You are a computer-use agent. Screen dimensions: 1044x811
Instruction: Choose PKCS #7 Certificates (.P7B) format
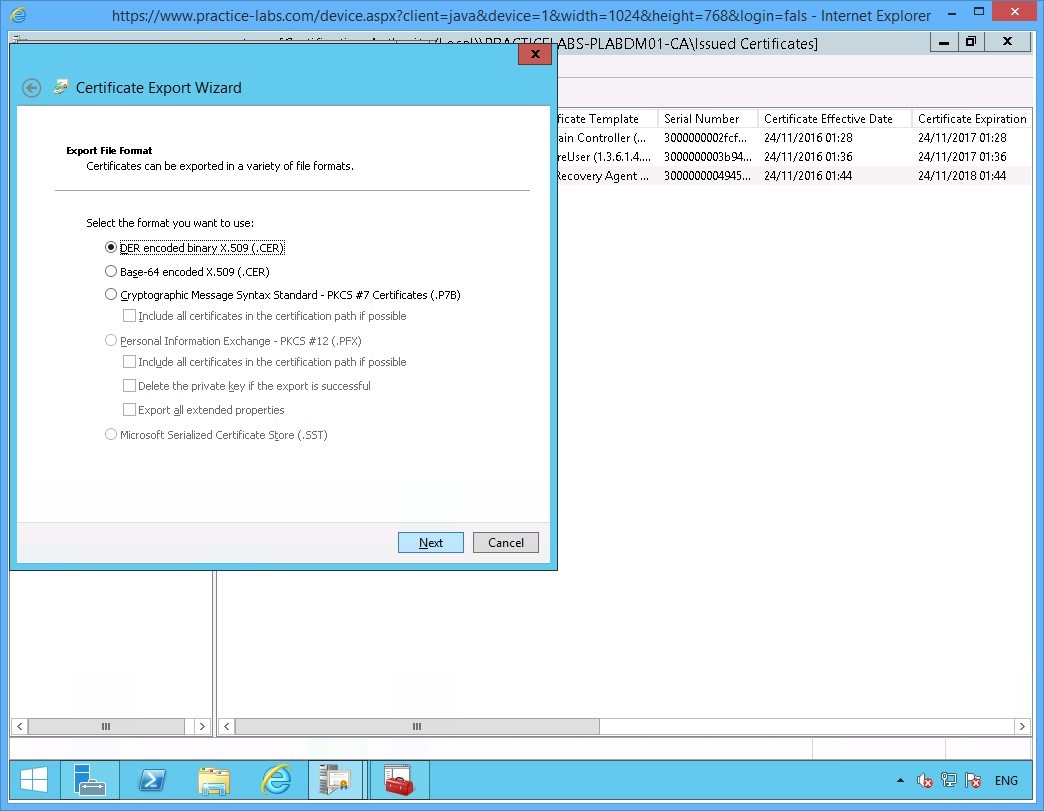click(x=111, y=295)
